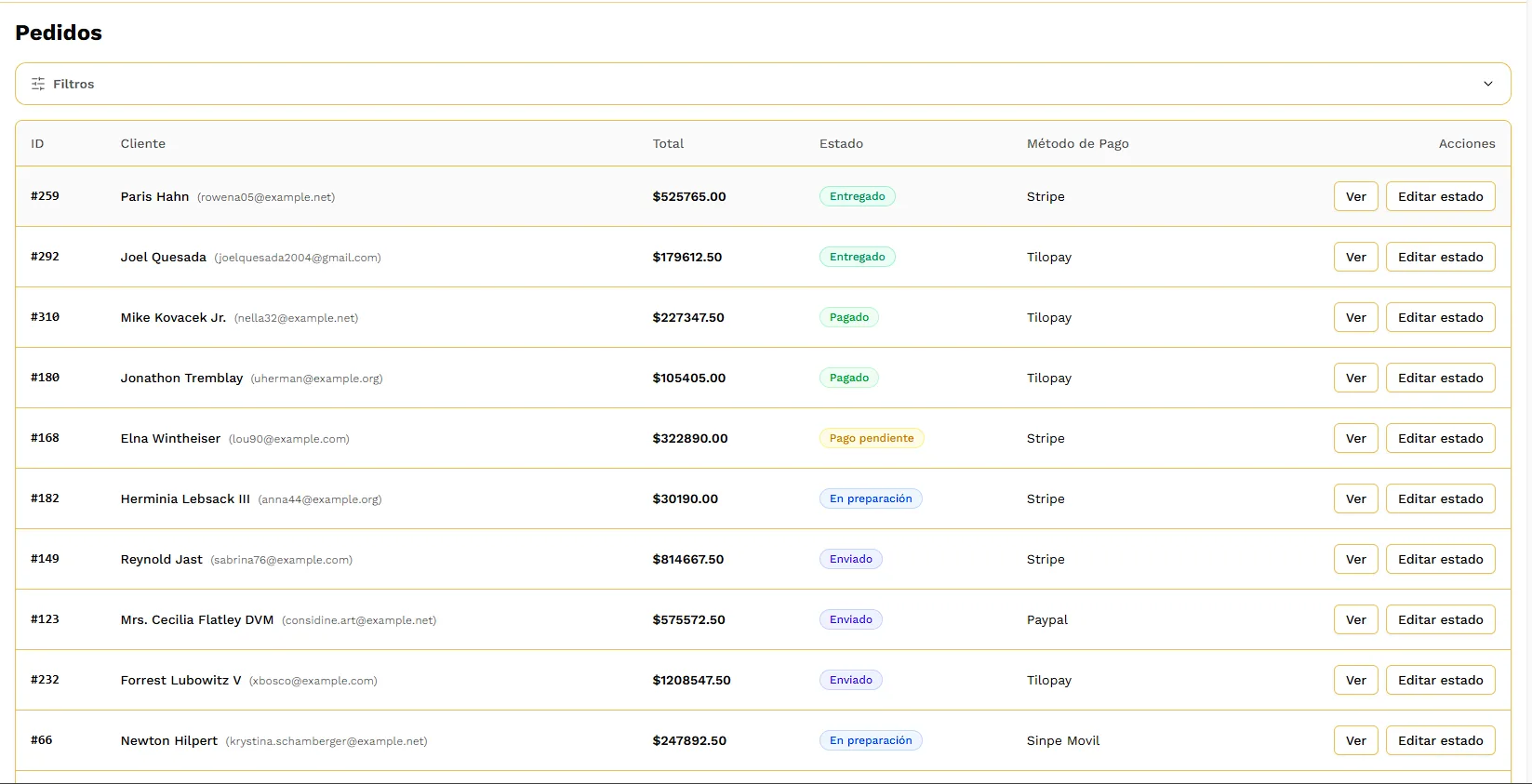Select the Estado column header
Image resolution: width=1532 pixels, height=784 pixels.
[x=841, y=143]
